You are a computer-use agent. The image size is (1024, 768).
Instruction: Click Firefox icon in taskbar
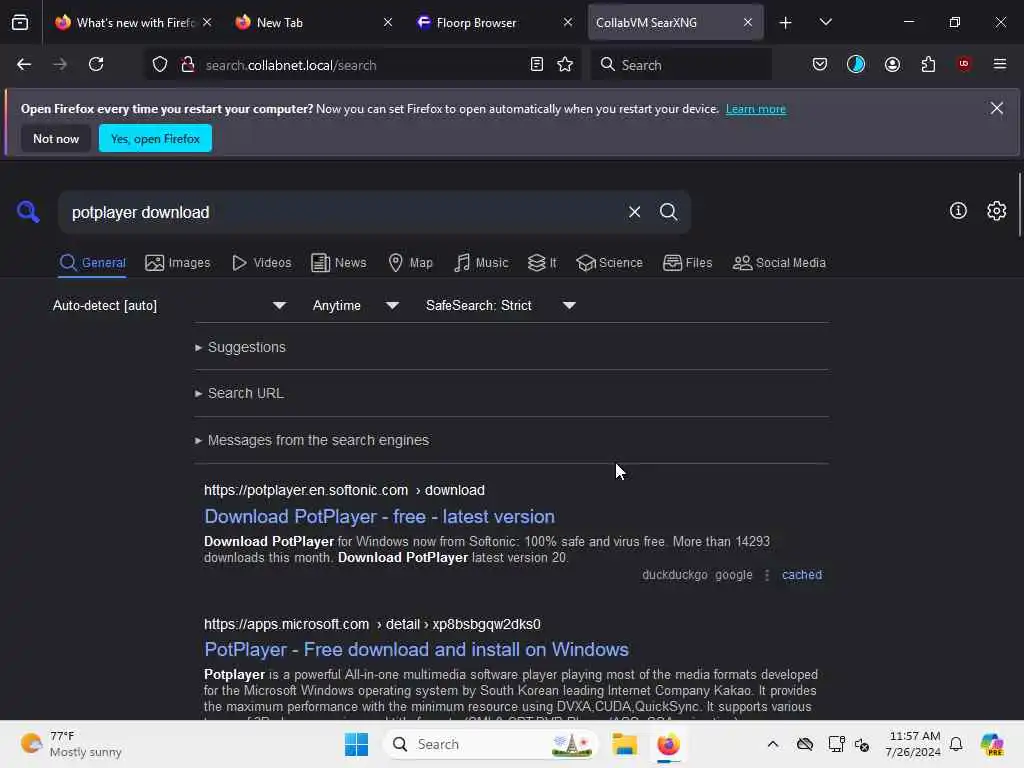coord(668,744)
